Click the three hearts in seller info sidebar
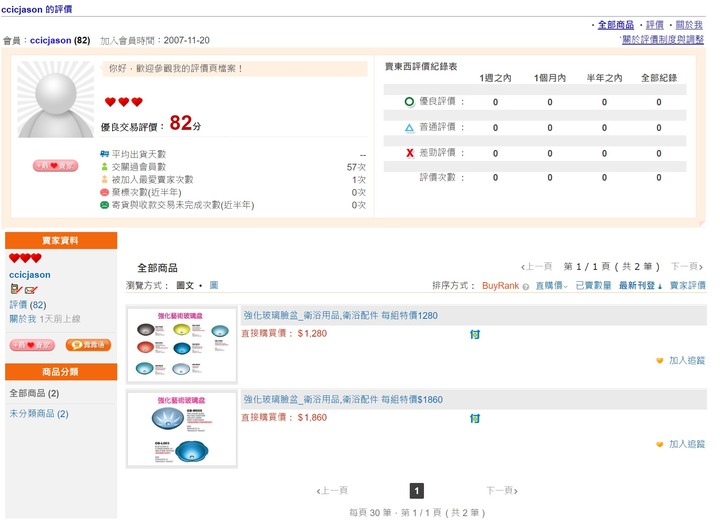Viewport: 720px width, 524px height. pyautogui.click(x=25, y=258)
